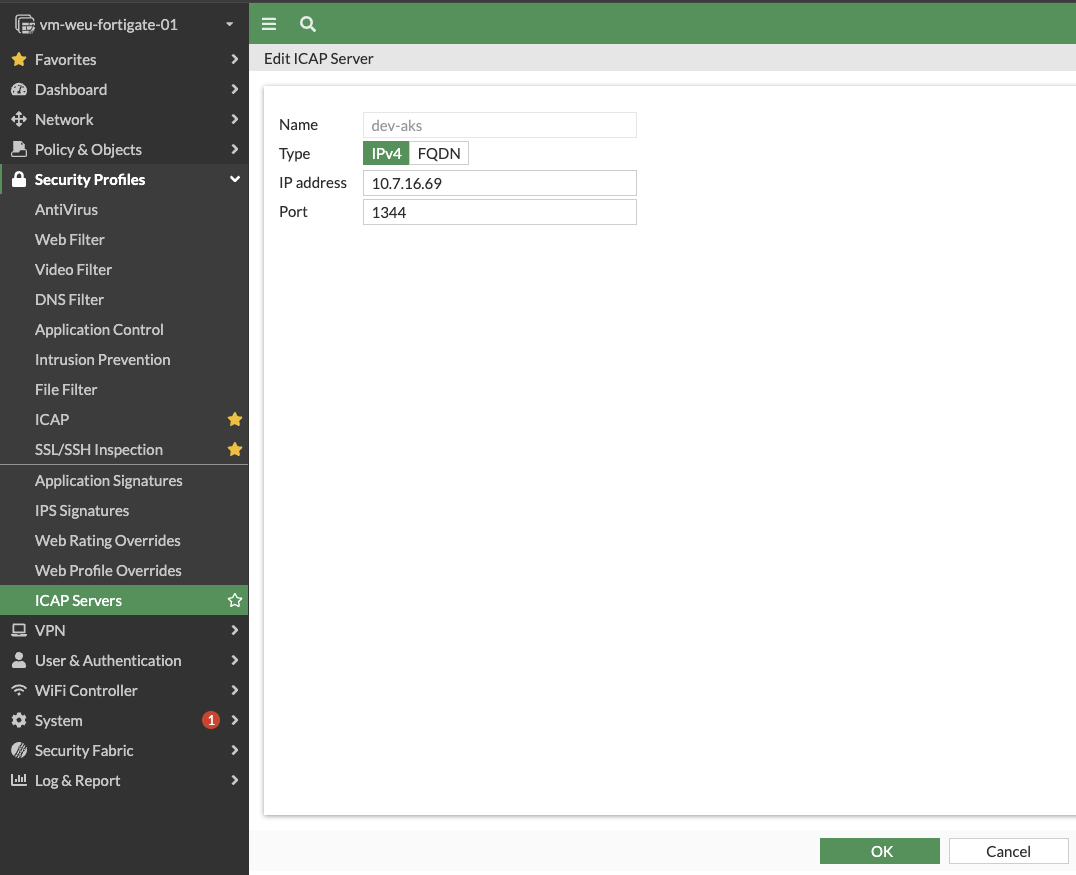Click the Security Fabric icon

(x=18, y=751)
